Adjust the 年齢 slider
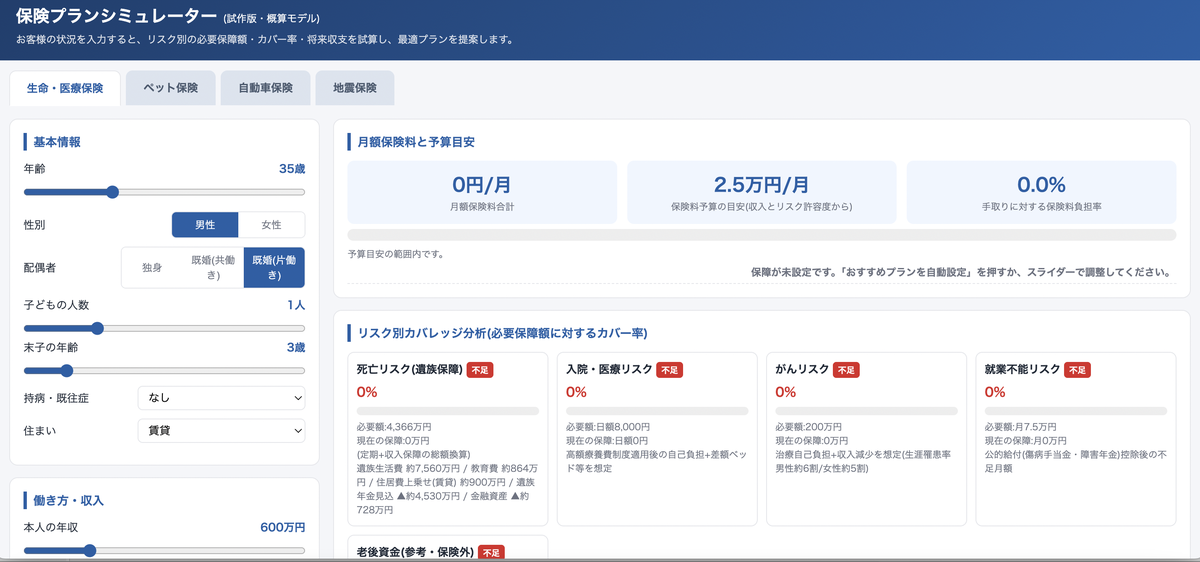Image resolution: width=1200 pixels, height=562 pixels. [x=164, y=192]
